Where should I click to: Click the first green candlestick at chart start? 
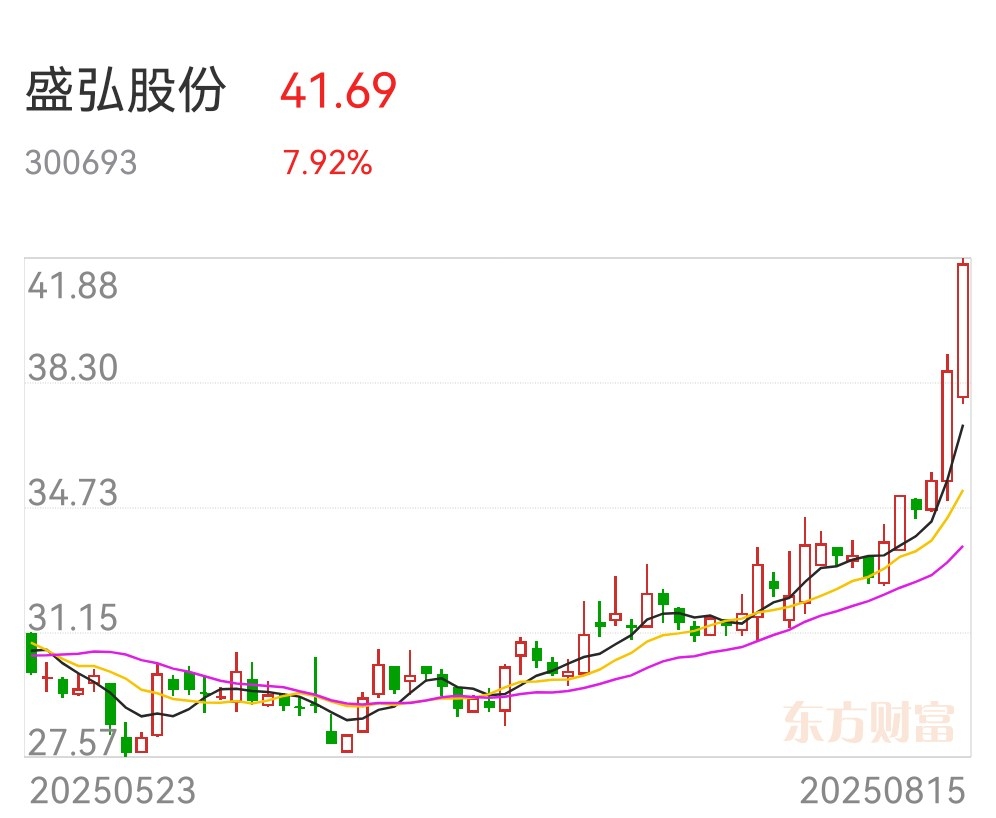(x=31, y=653)
